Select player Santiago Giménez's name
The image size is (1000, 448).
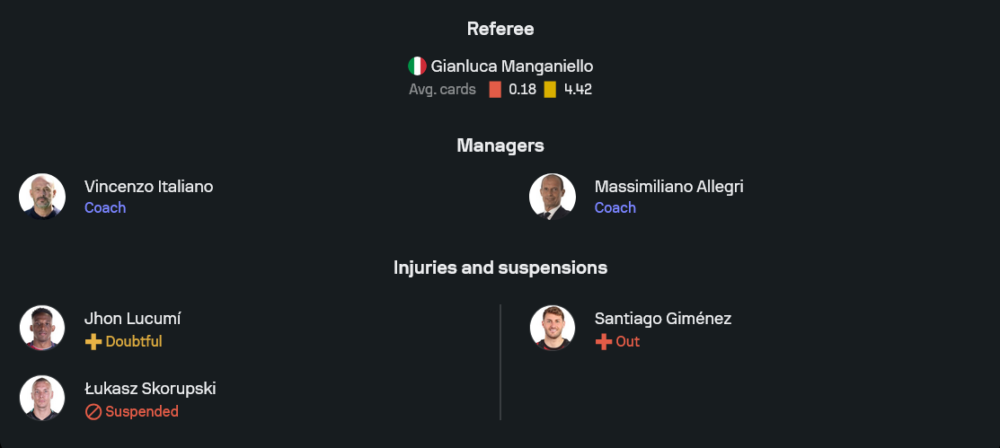662,318
